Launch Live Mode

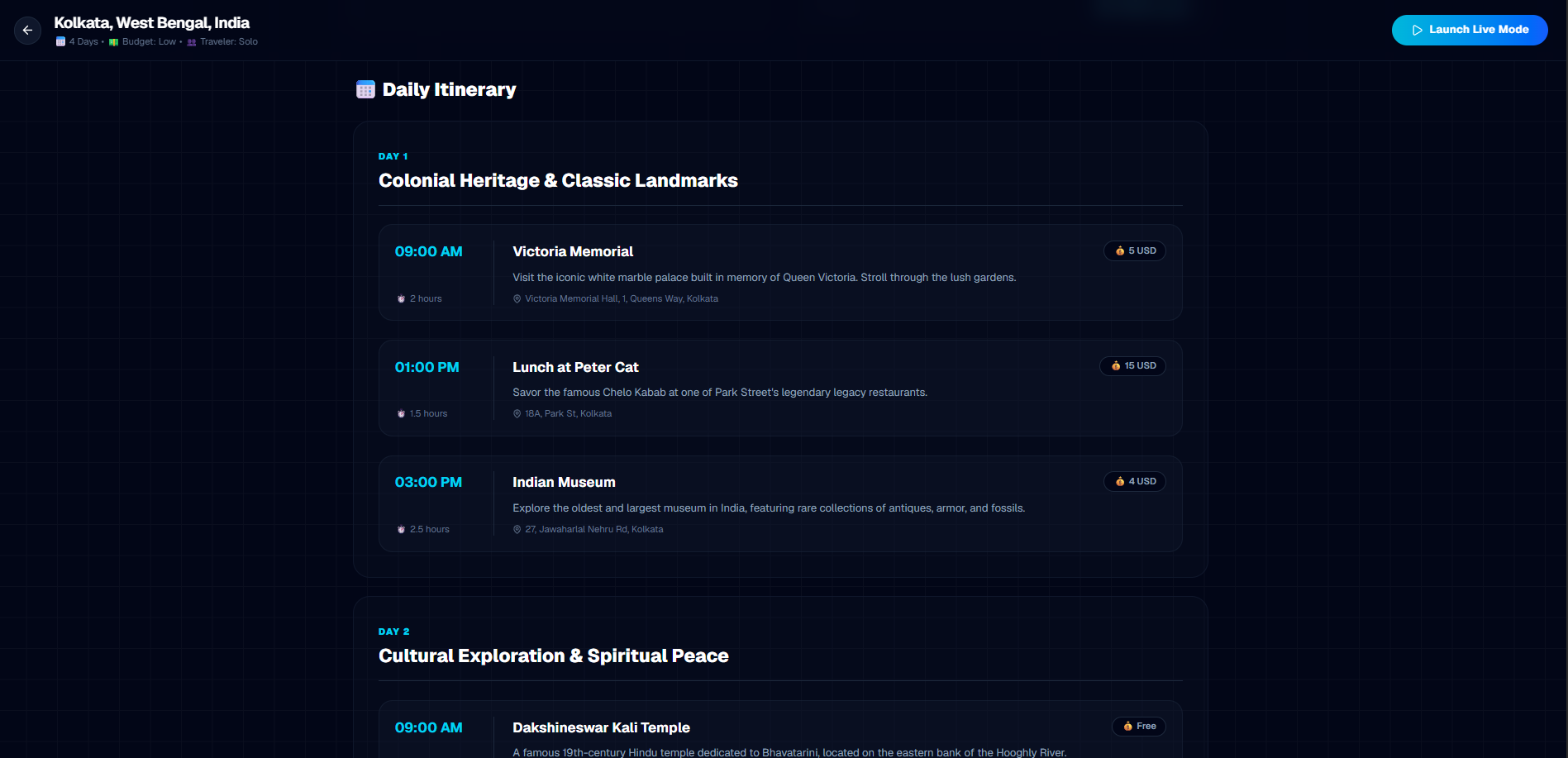(1470, 30)
